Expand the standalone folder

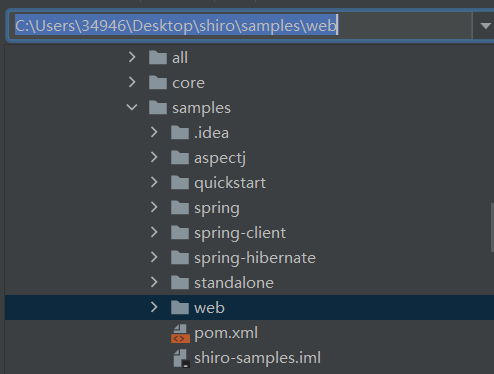coord(154,282)
